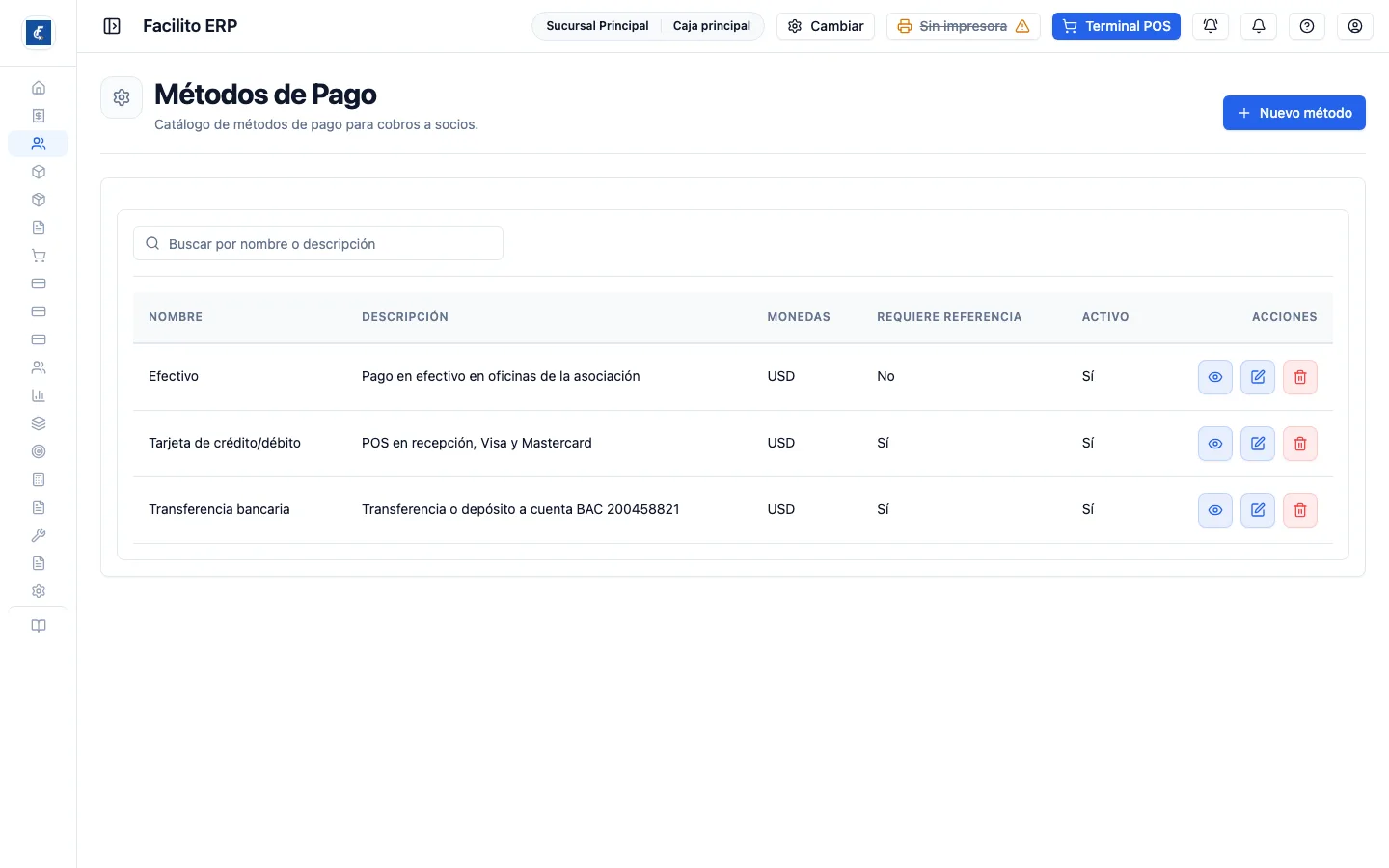Open the plain bell notifications icon
Image resolution: width=1389 pixels, height=868 pixels.
(x=1259, y=26)
